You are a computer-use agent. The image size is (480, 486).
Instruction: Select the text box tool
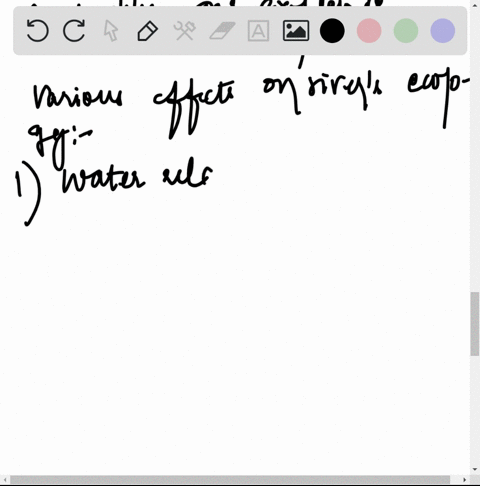258,31
